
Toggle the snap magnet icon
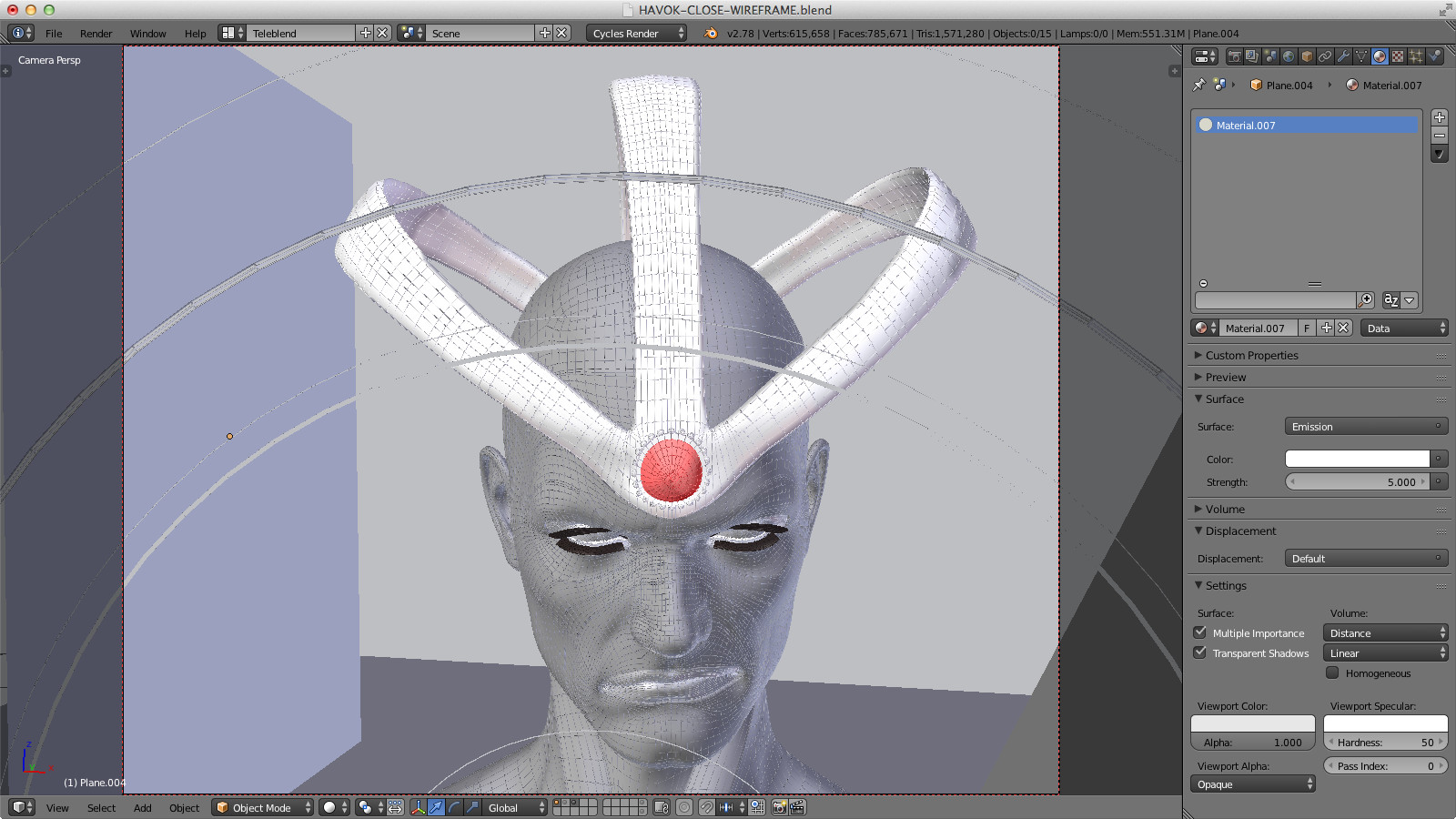pyautogui.click(x=707, y=807)
